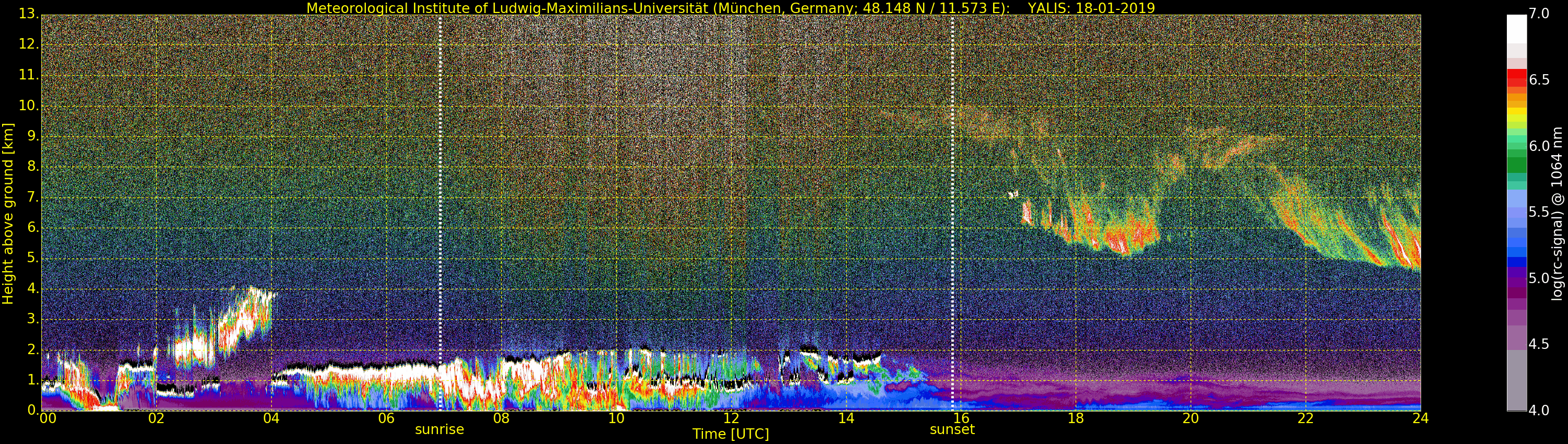This screenshot has height=444, width=1568.
Task: Click the sunset label under the time axis
Action: 952,429
